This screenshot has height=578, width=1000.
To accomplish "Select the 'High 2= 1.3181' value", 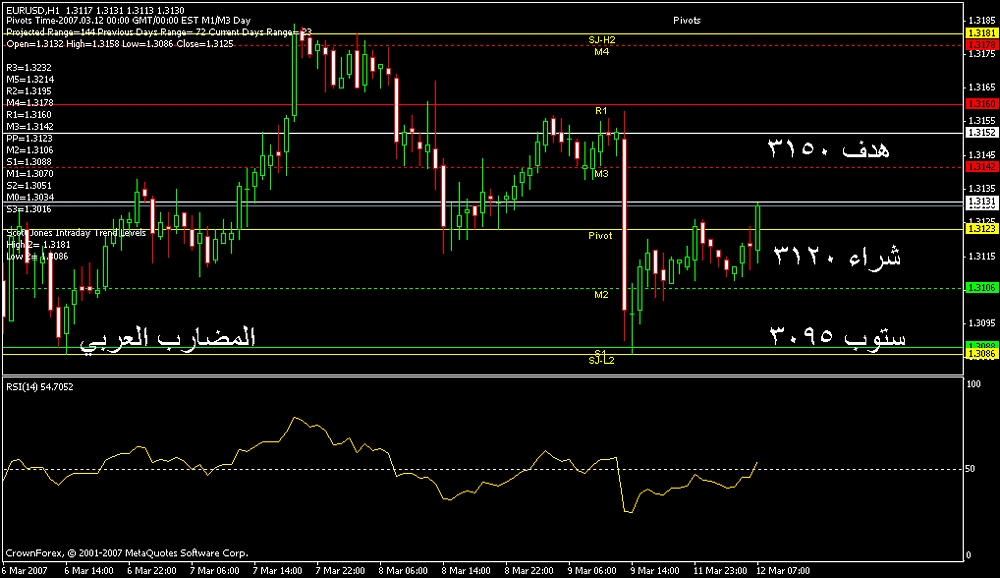I will [x=38, y=245].
